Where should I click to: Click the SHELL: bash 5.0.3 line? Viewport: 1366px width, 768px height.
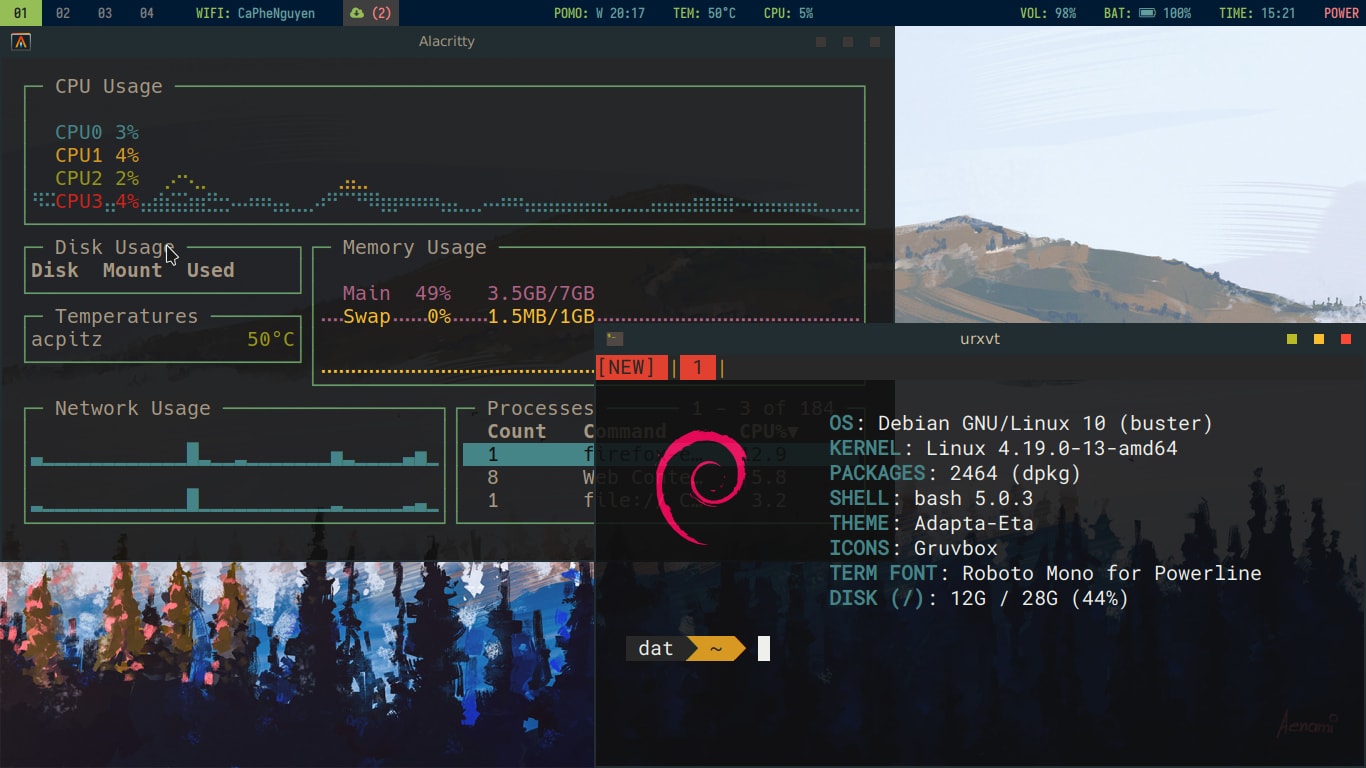pos(931,498)
